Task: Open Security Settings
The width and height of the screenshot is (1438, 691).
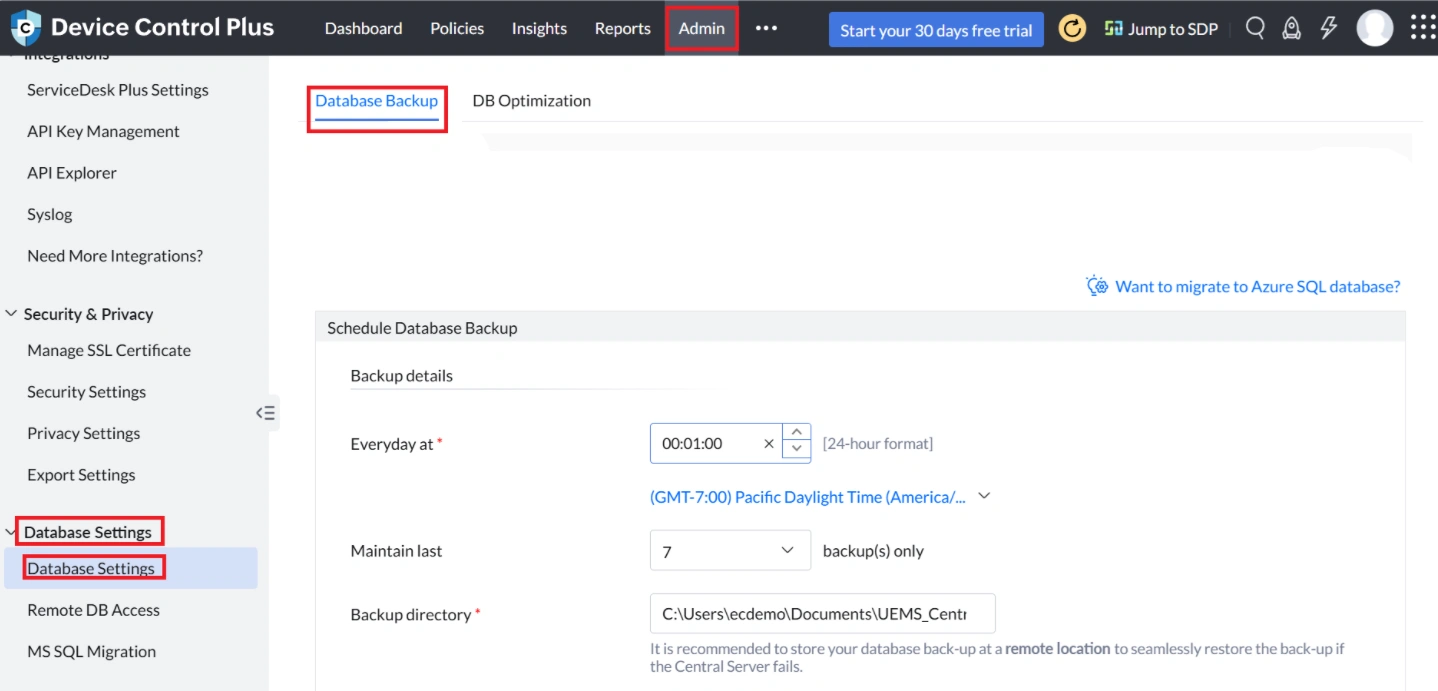Action: [x=87, y=392]
